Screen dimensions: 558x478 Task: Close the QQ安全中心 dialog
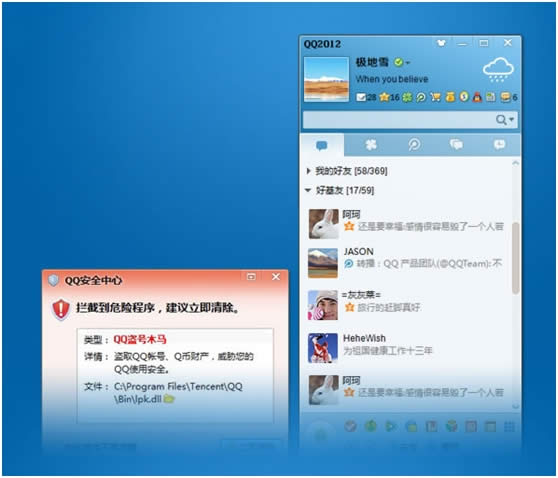(x=276, y=277)
